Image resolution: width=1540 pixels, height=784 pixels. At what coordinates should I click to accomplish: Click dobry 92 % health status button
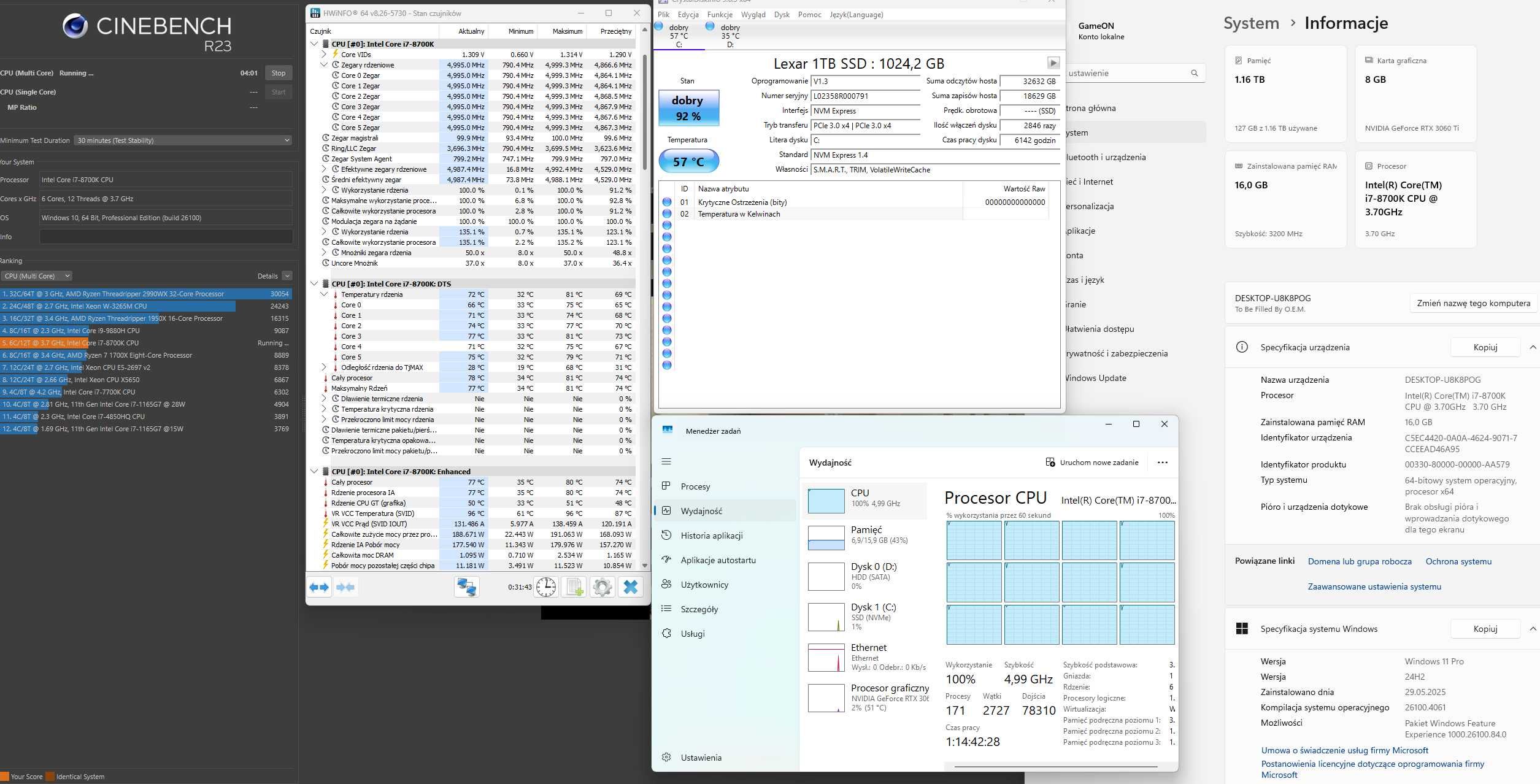coord(688,108)
